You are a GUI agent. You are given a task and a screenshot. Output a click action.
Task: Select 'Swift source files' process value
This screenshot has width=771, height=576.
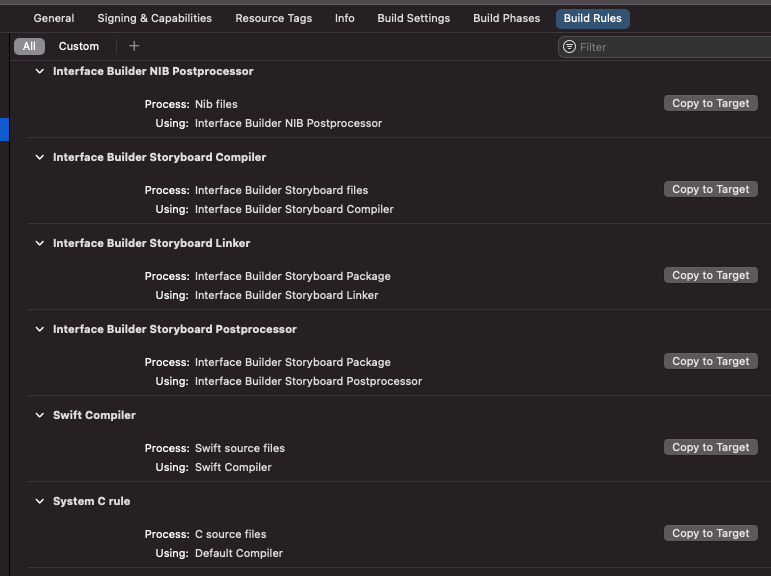239,449
